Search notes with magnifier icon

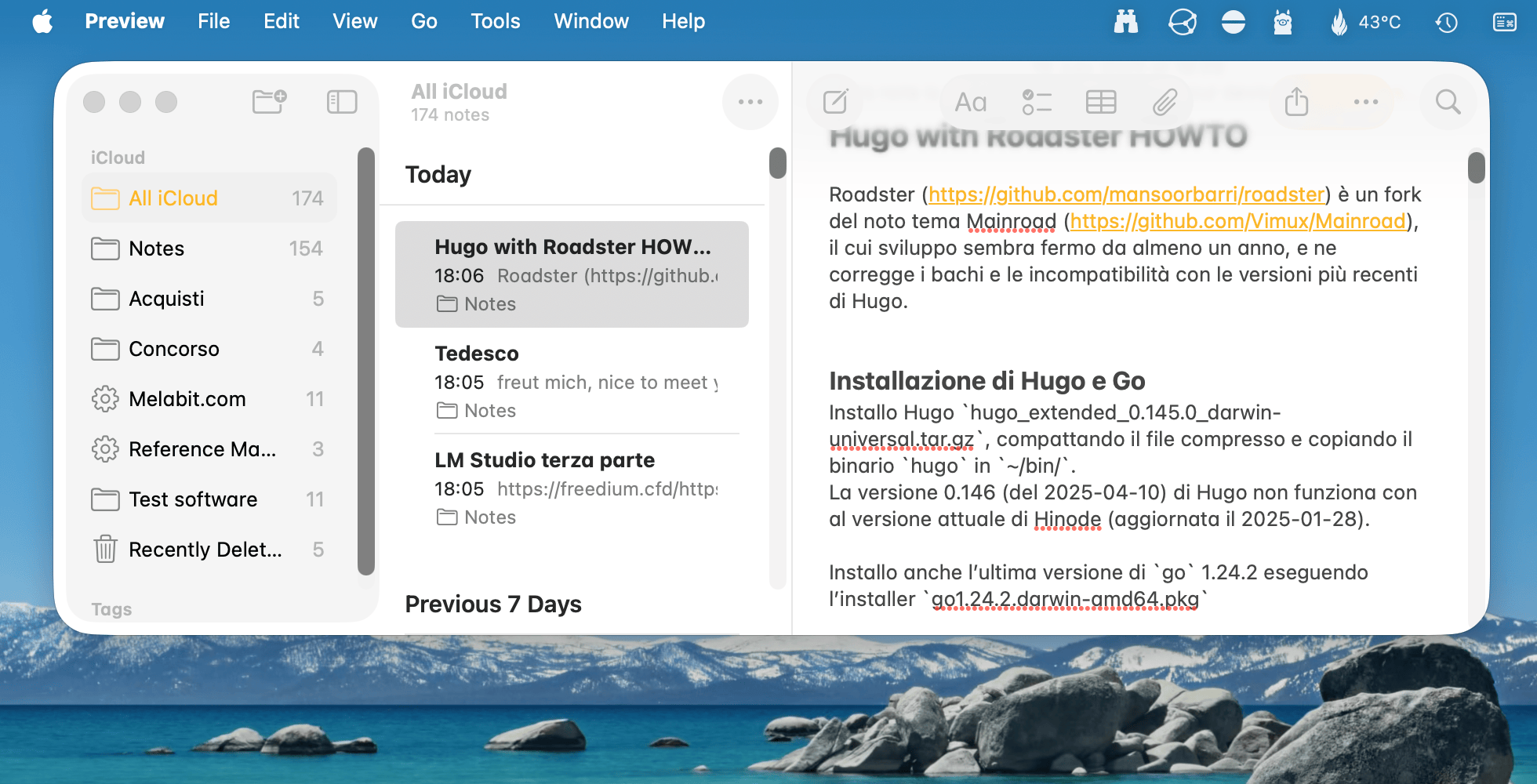point(1448,102)
